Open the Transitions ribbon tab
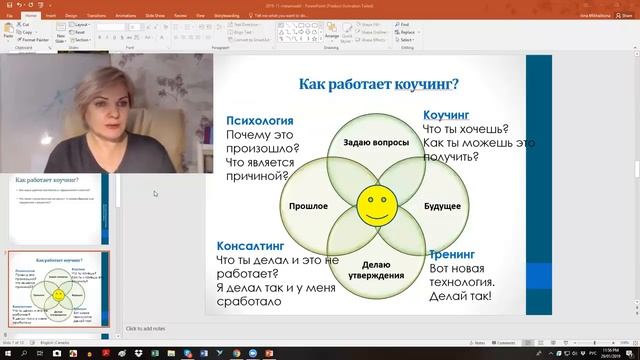The height and width of the screenshot is (360, 640). (96, 16)
